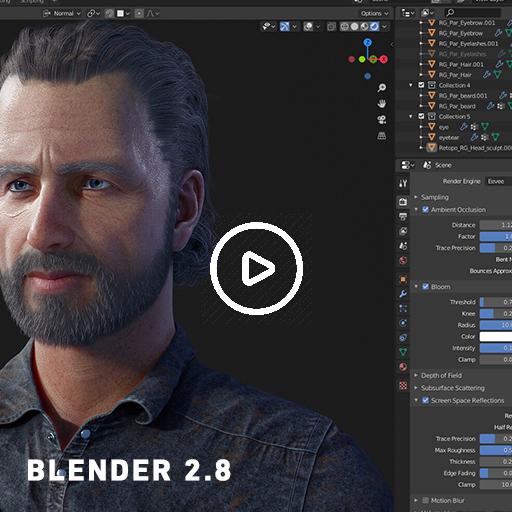Collapse the Collection 5 tree
512x512 pixels.
[x=411, y=116]
